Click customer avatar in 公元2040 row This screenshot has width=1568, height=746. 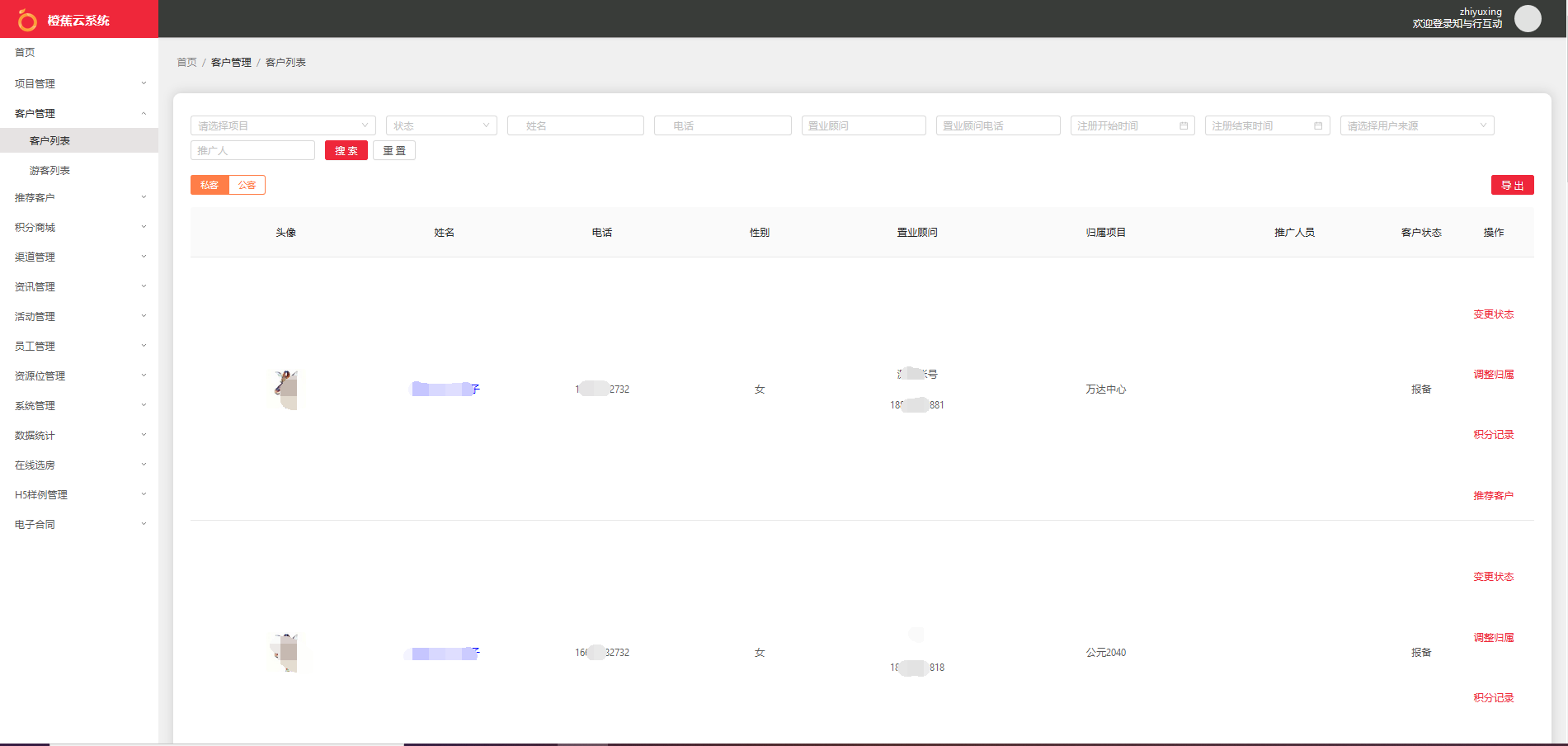[x=285, y=653]
